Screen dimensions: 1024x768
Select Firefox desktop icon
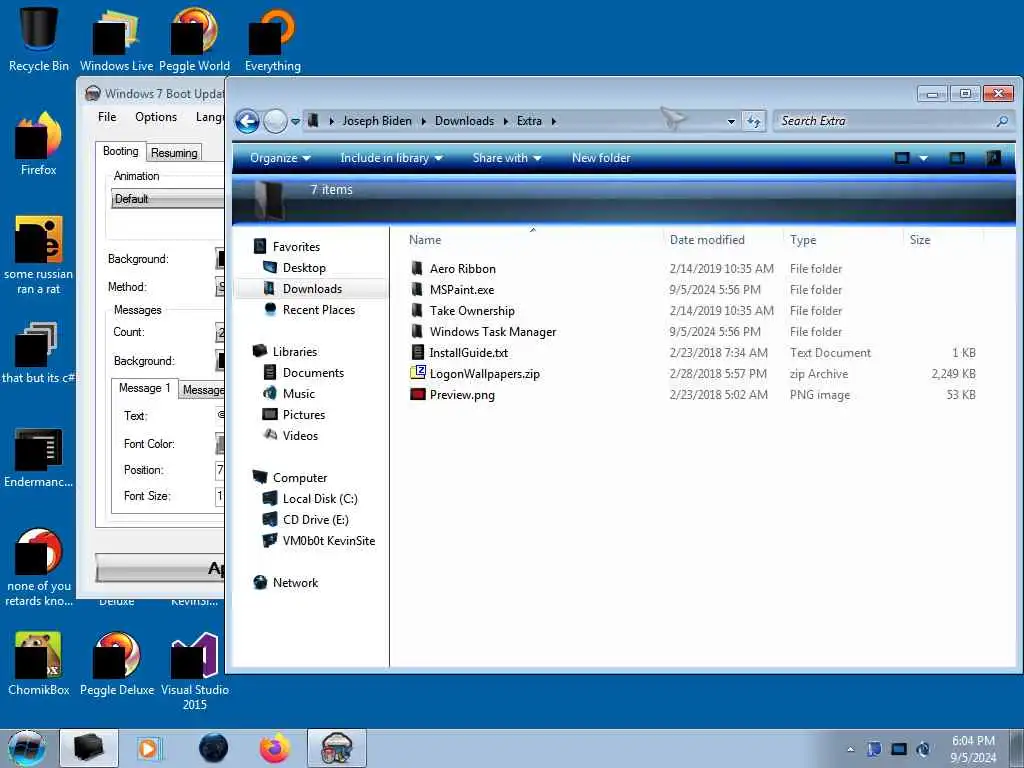(39, 143)
